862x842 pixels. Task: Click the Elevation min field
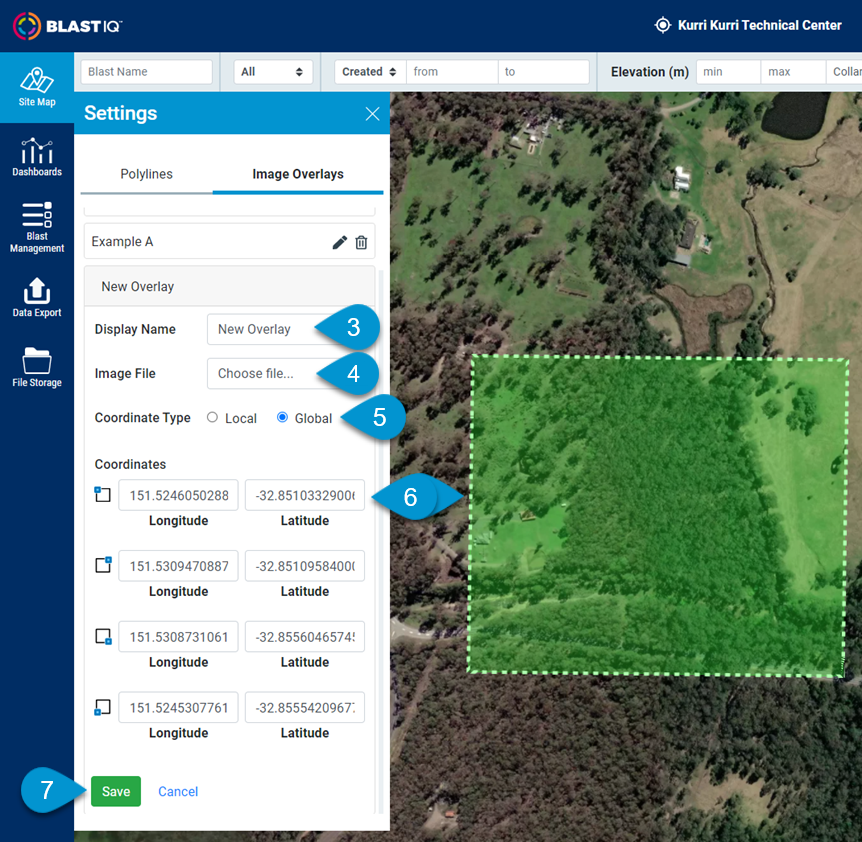tap(728, 72)
